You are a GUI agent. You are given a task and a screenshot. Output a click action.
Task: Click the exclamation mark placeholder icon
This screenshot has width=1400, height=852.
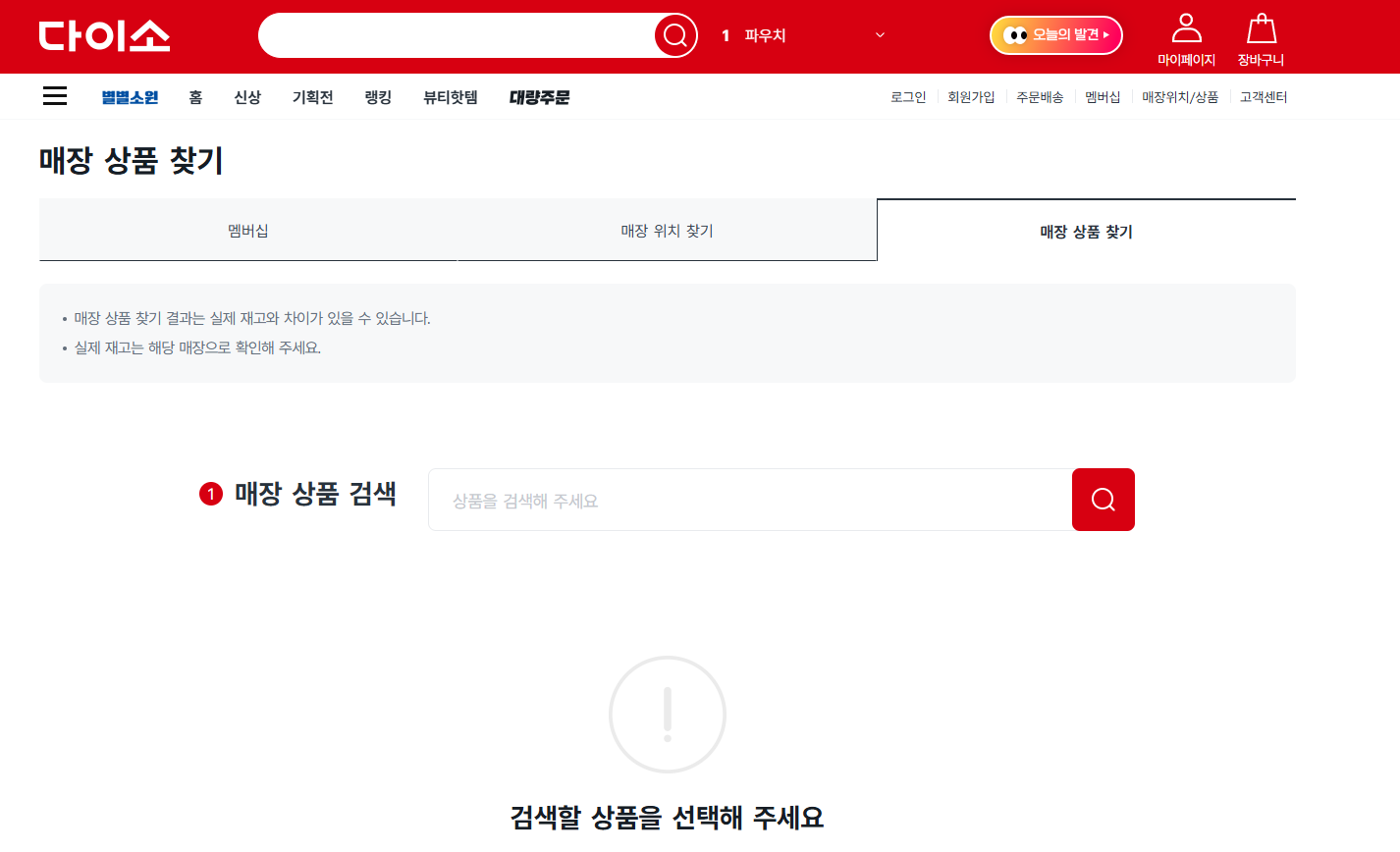tap(668, 714)
